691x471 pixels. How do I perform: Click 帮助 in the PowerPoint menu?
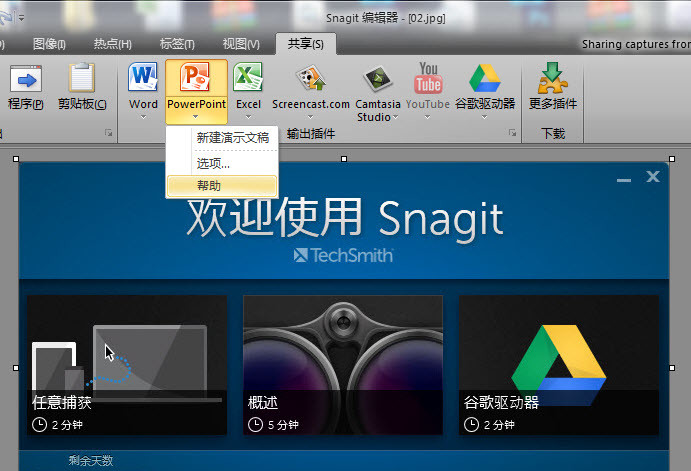[209, 186]
